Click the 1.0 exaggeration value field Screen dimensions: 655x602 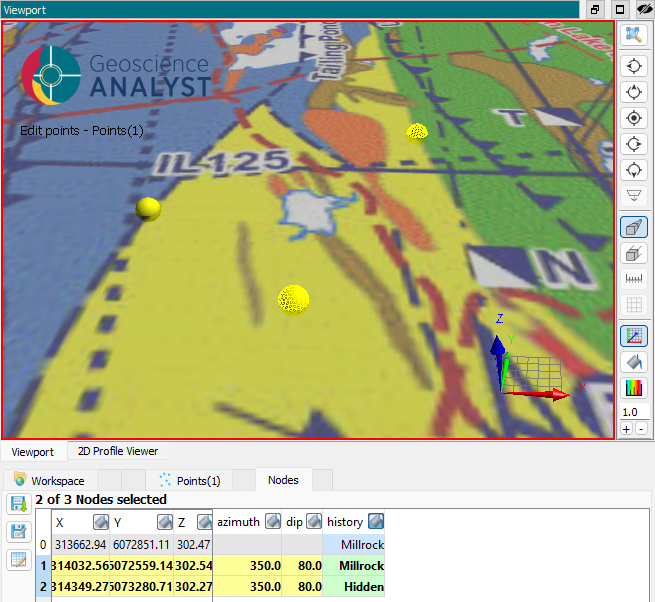point(632,412)
